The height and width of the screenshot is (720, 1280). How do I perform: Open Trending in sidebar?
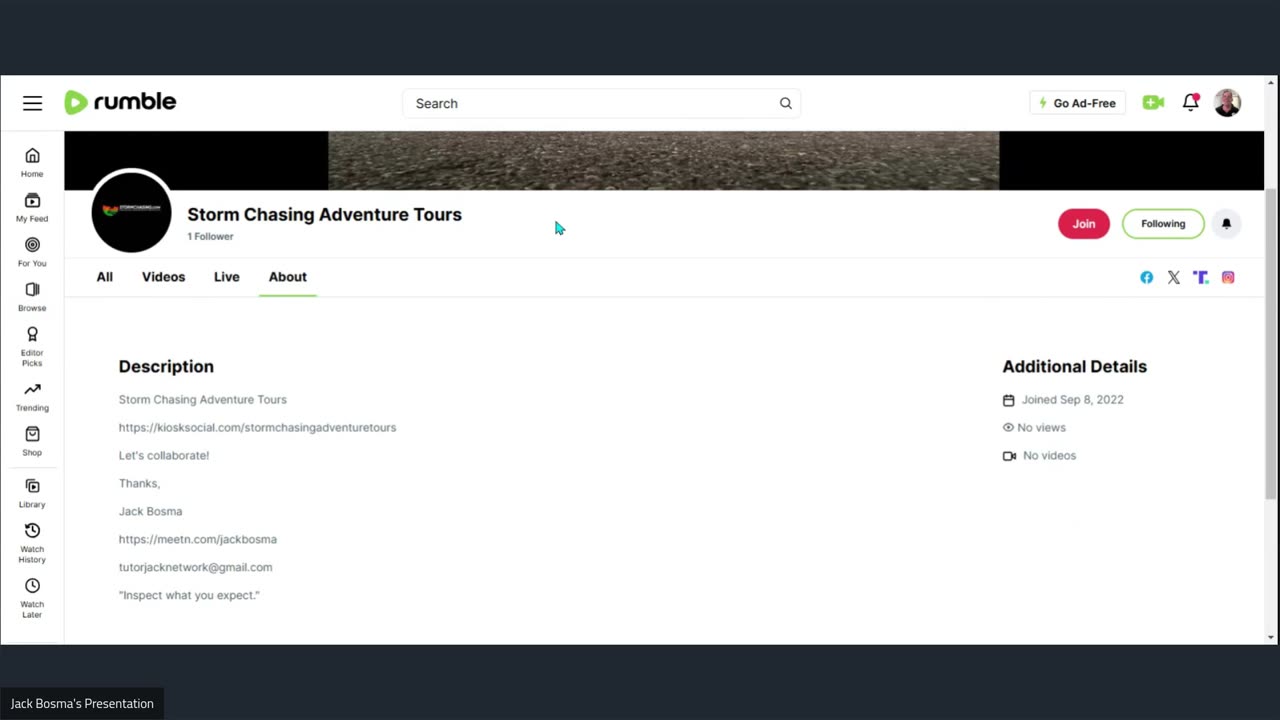click(x=32, y=397)
